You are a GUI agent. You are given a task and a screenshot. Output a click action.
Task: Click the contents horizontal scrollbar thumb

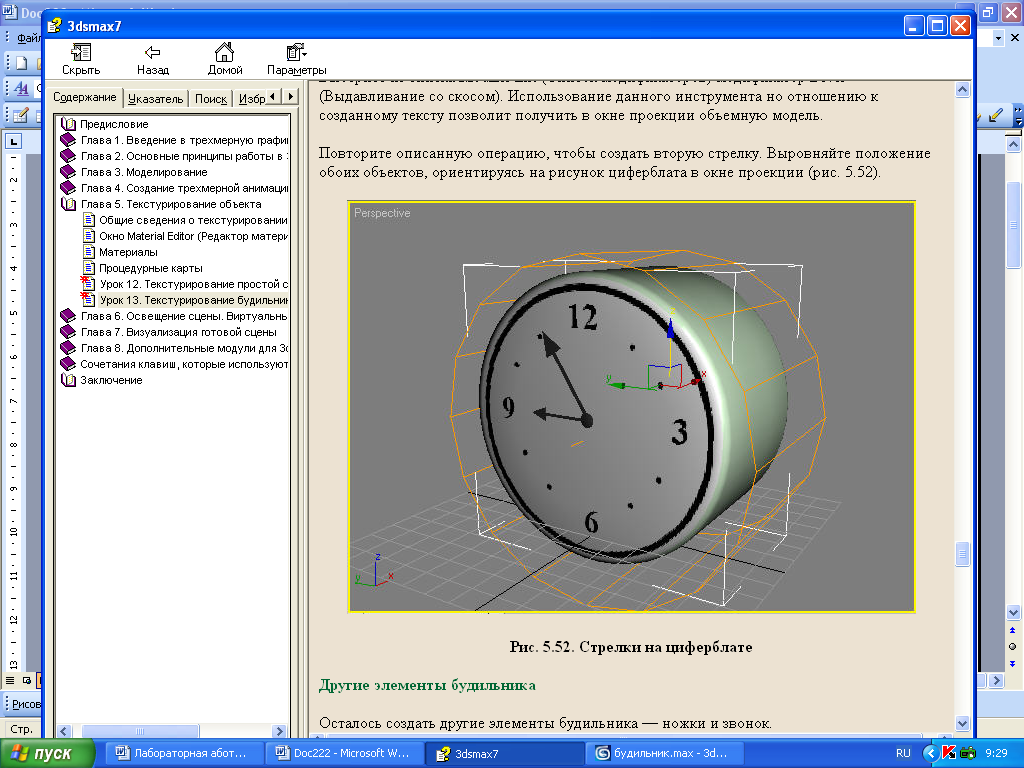[139, 731]
